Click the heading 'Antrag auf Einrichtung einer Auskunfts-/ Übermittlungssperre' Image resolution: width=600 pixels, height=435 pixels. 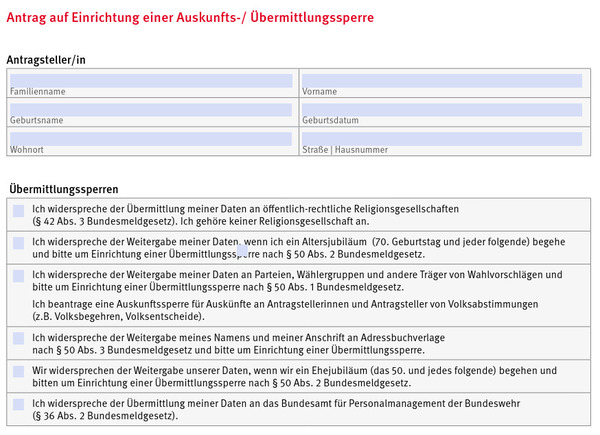(190, 18)
